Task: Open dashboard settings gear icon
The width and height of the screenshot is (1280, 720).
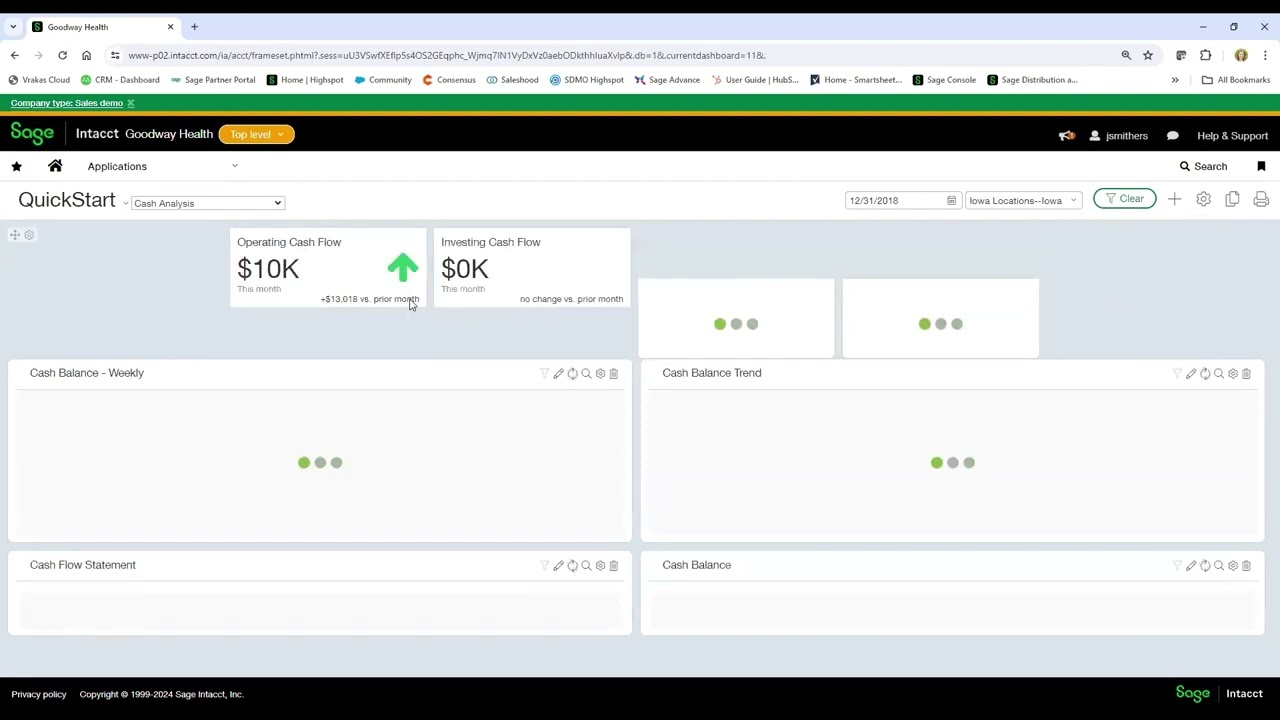Action: (x=1204, y=199)
